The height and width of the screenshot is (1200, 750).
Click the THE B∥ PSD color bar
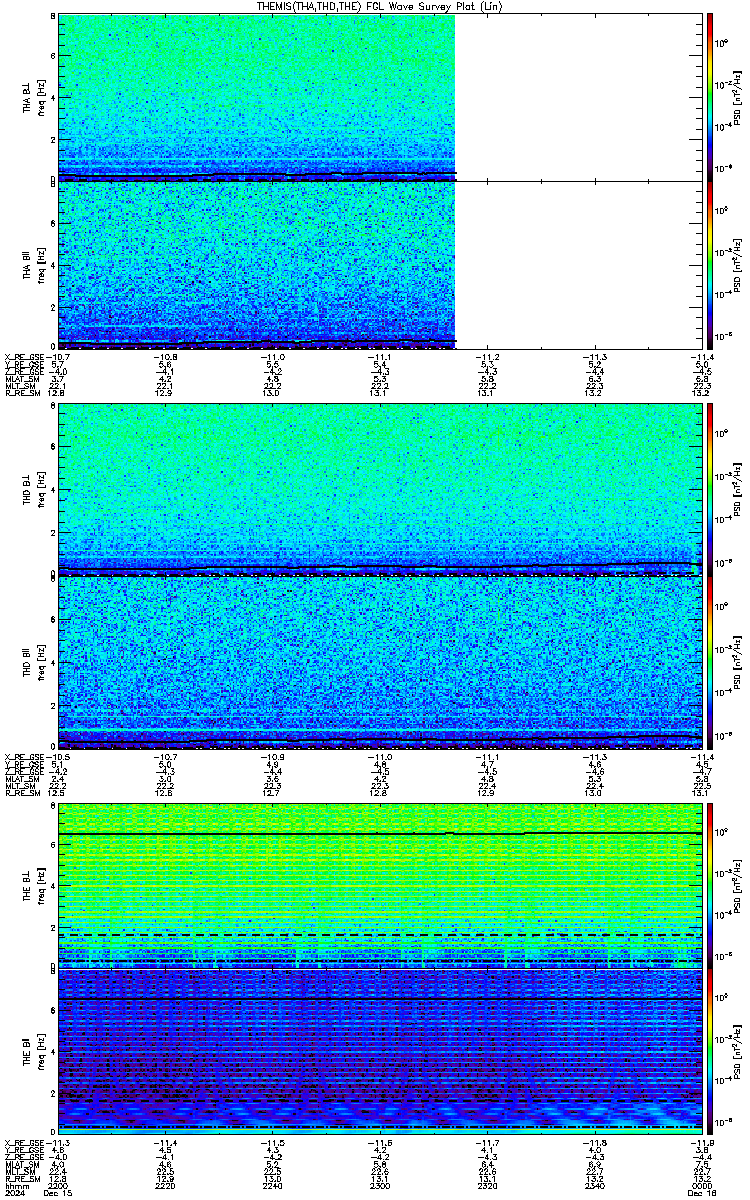(x=710, y=1050)
